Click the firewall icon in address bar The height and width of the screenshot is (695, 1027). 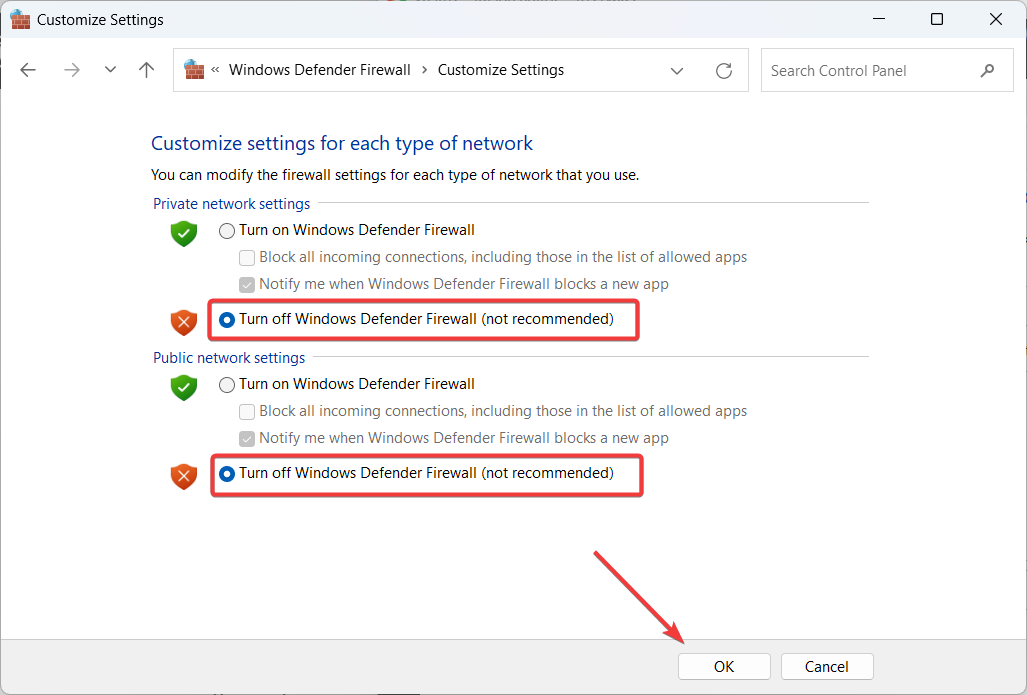click(x=194, y=70)
